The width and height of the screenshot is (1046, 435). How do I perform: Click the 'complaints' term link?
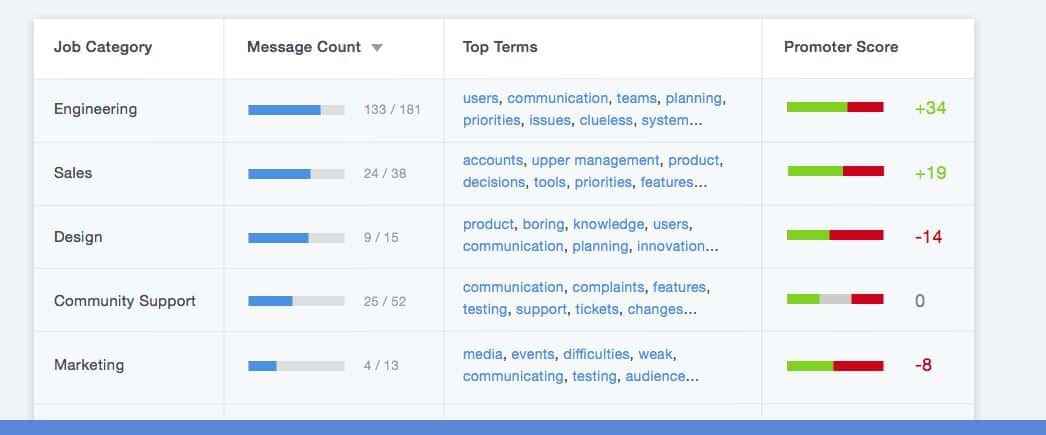click(608, 287)
